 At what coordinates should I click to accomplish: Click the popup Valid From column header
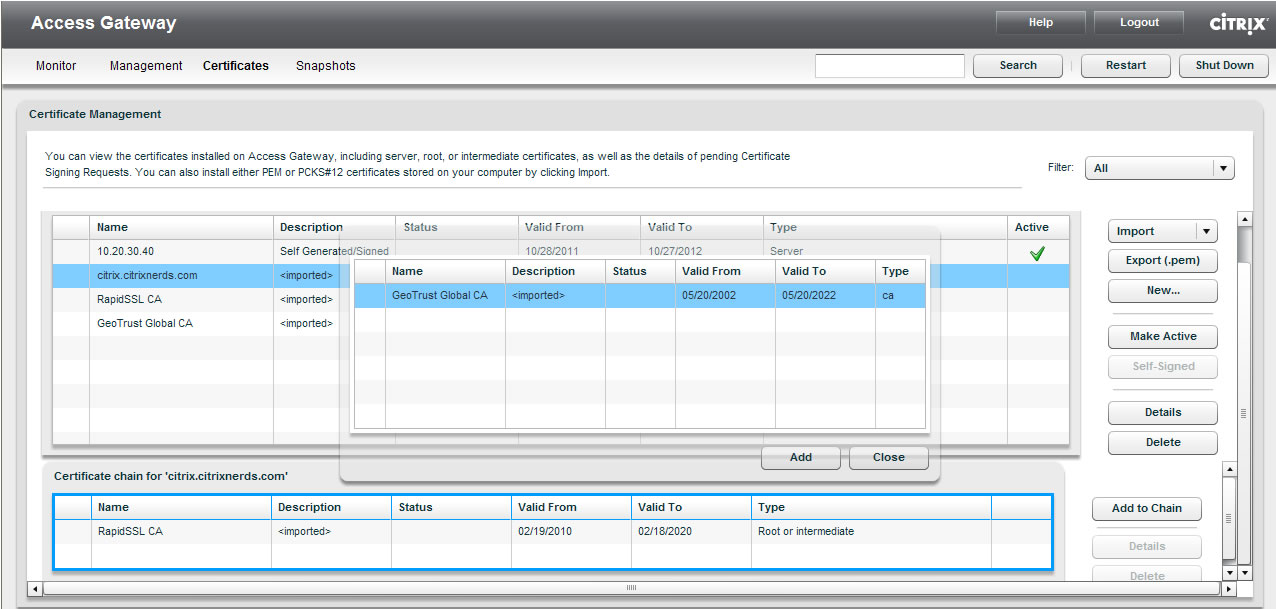(x=725, y=271)
